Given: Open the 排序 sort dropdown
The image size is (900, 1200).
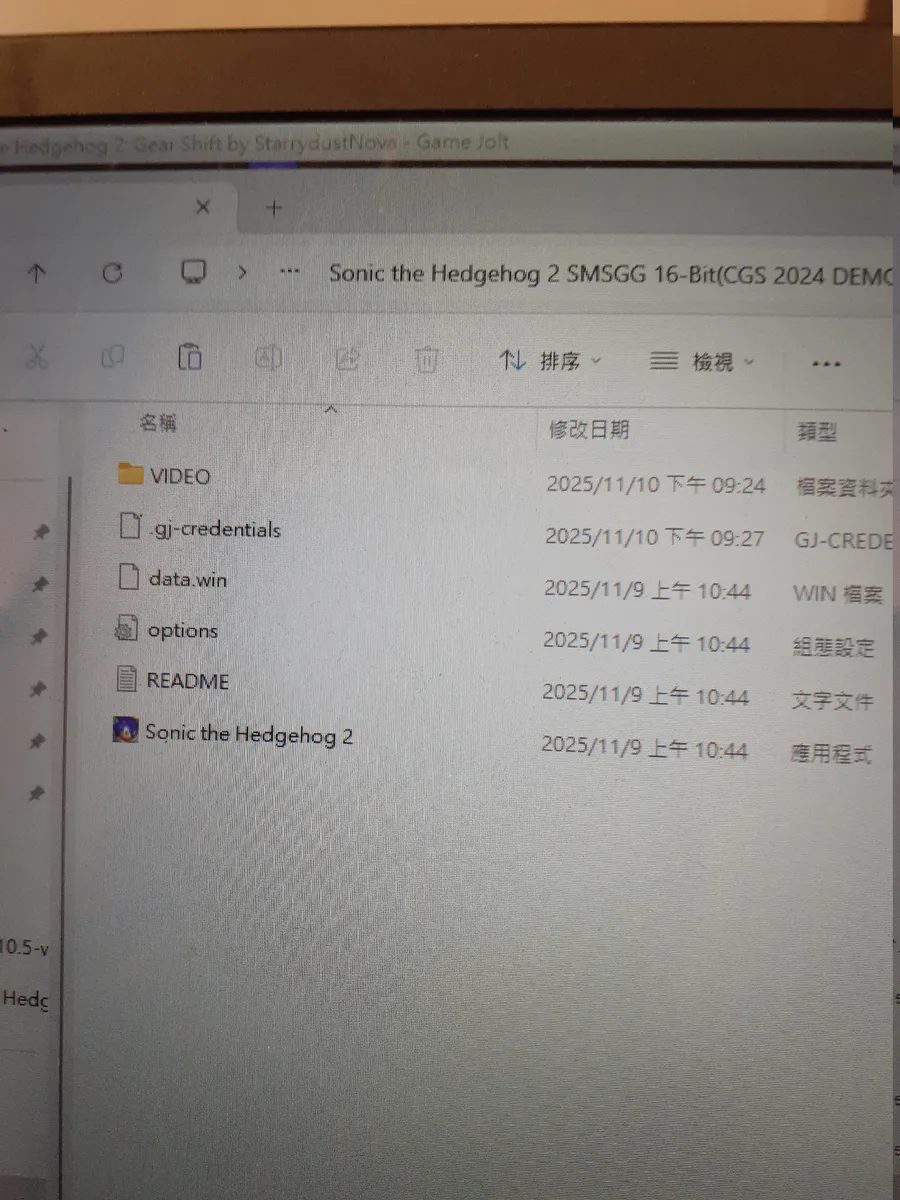Looking at the screenshot, I should point(551,361).
